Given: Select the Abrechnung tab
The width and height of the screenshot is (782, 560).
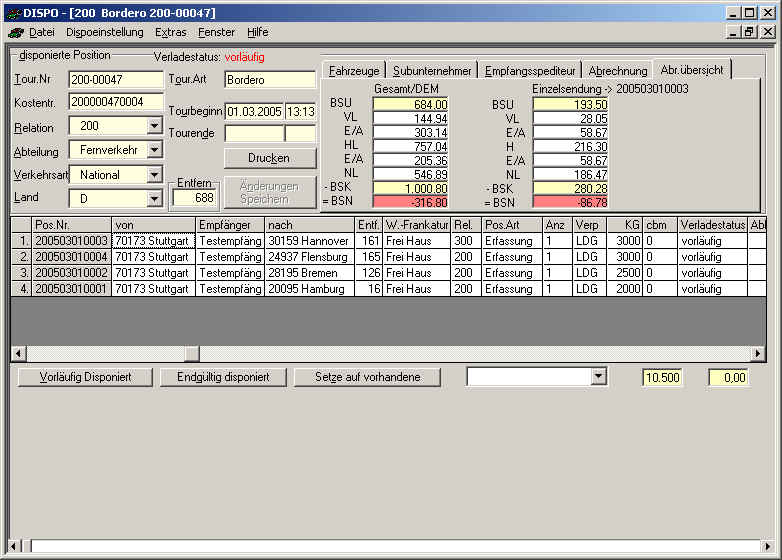Looking at the screenshot, I should (x=617, y=71).
